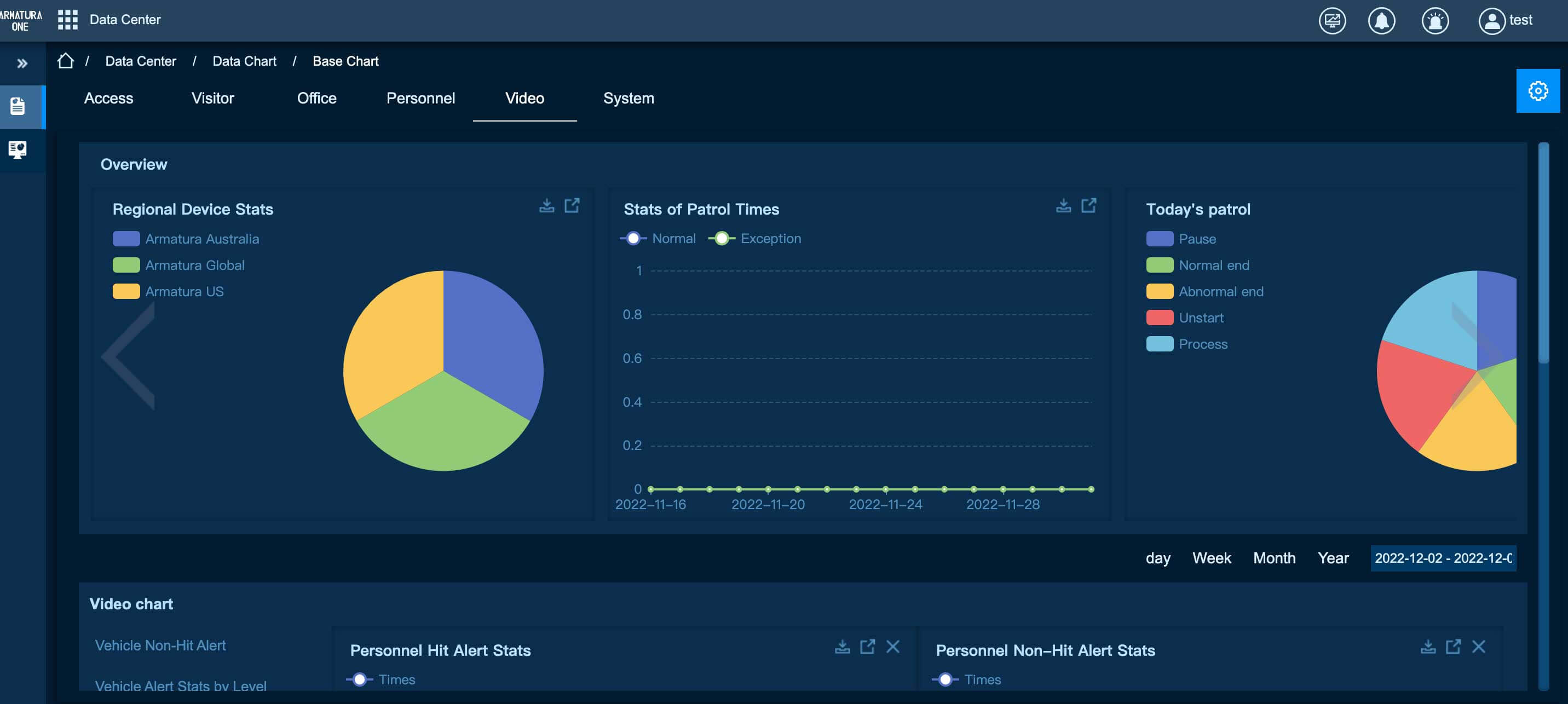This screenshot has width=1568, height=704.
Task: Click the monitor dashboard icon in header
Action: 1332,21
